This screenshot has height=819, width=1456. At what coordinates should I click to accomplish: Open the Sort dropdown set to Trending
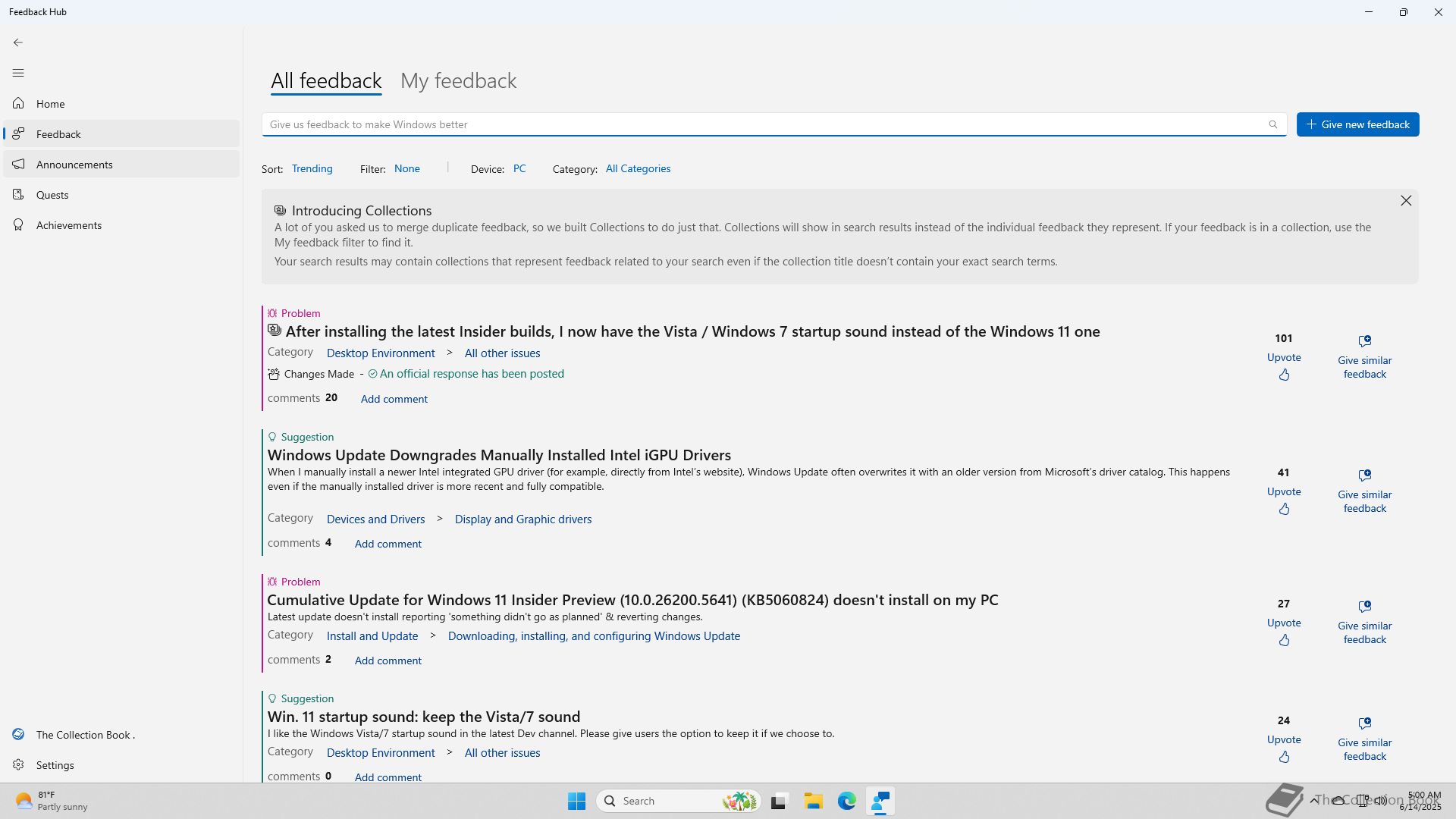pos(312,168)
